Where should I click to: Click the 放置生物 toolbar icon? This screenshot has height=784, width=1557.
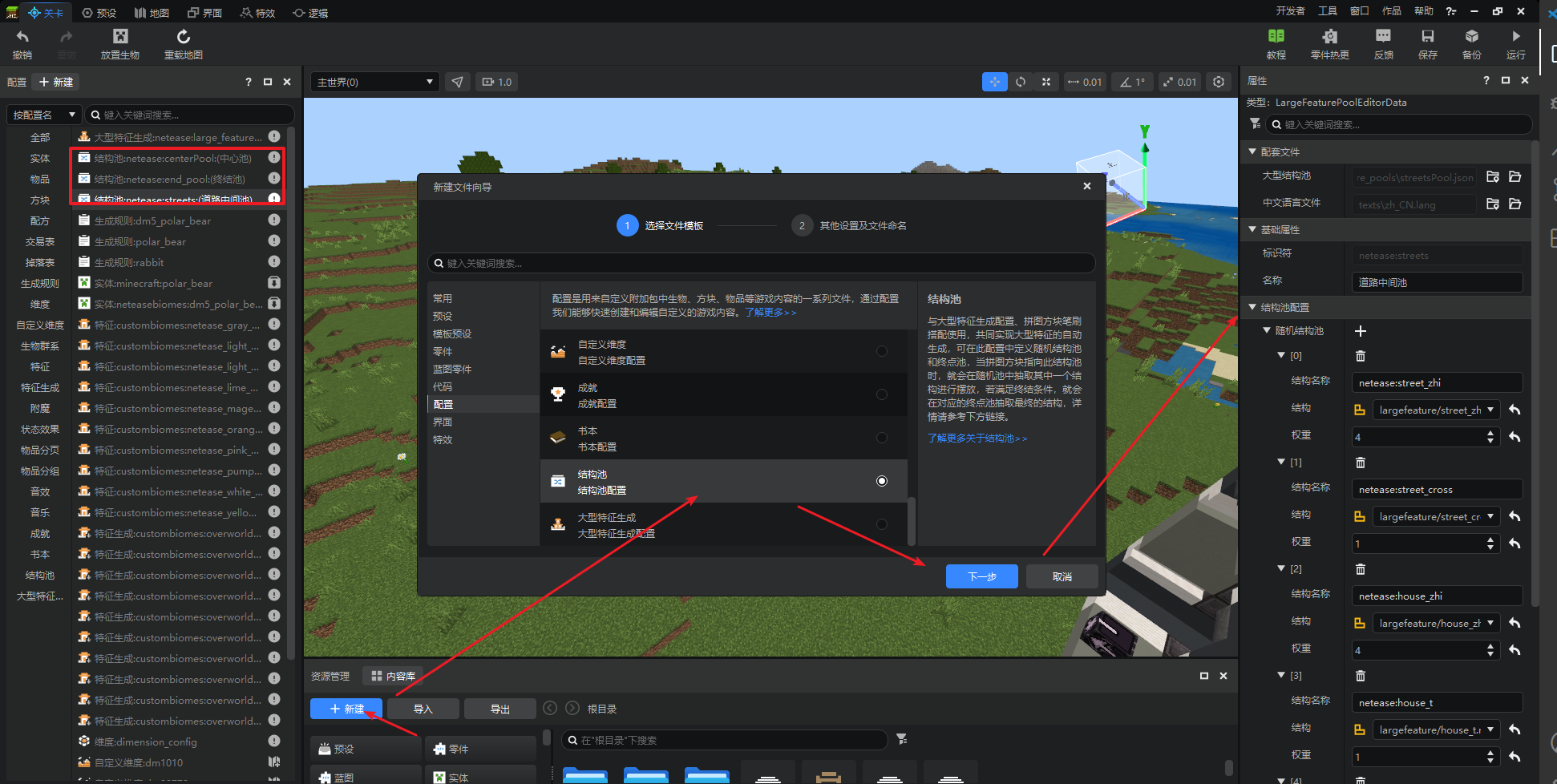coord(120,36)
